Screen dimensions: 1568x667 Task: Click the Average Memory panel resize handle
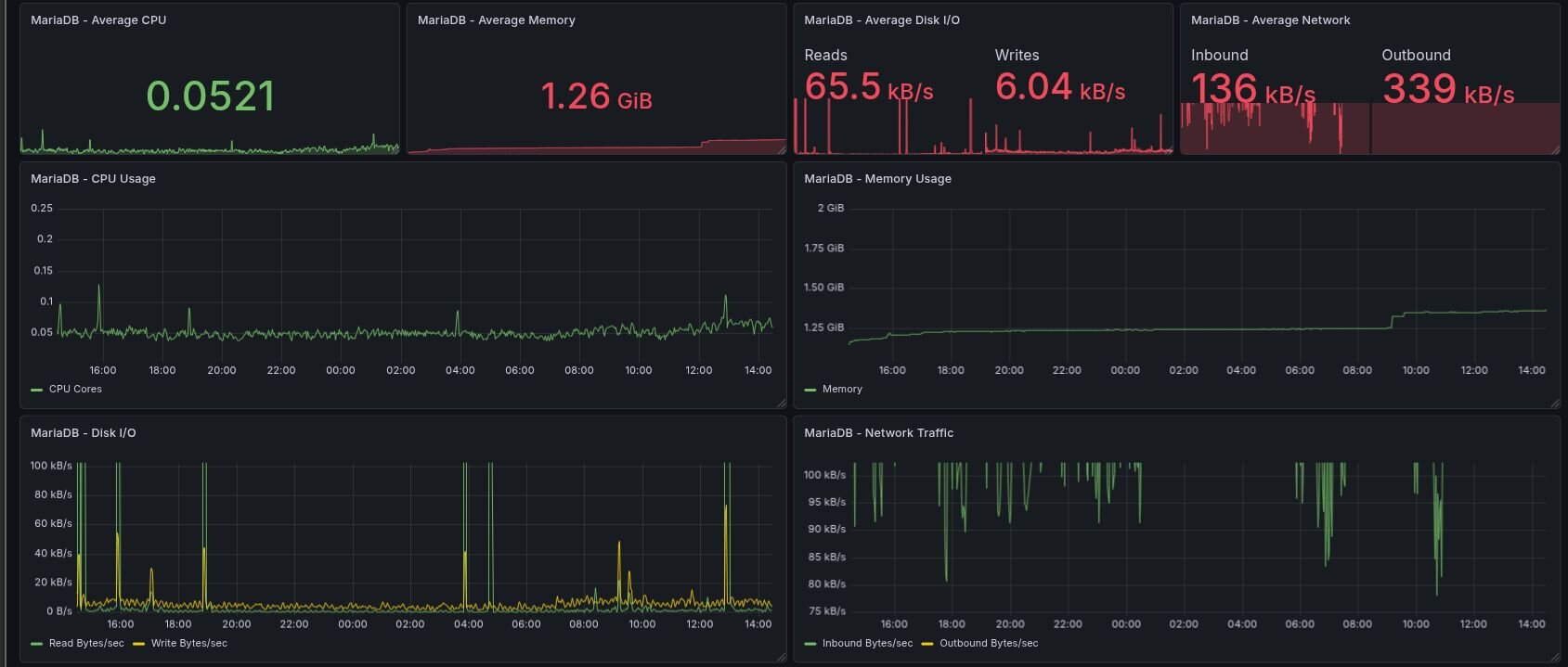pyautogui.click(x=781, y=148)
